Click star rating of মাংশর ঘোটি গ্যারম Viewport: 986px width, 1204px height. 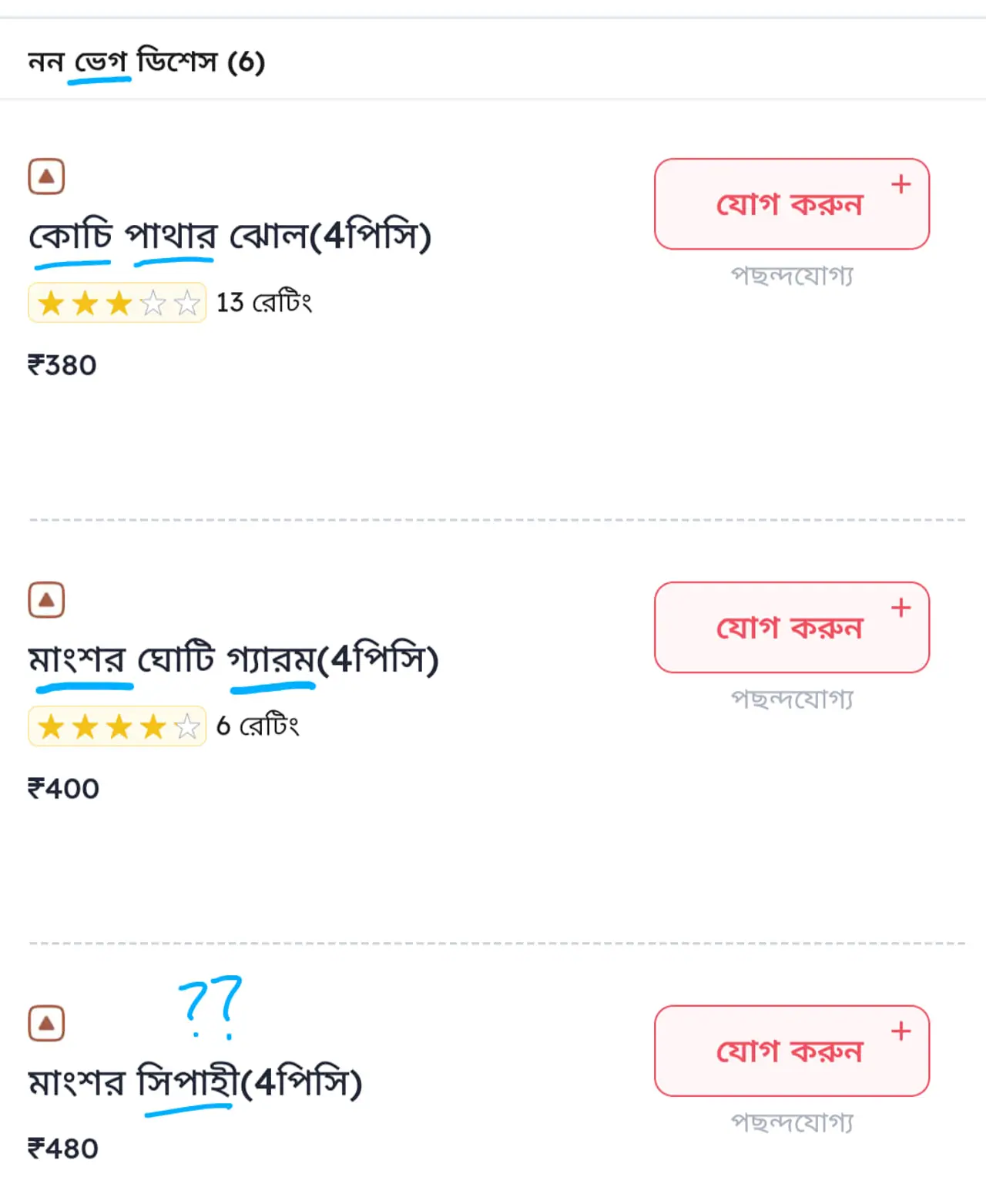click(117, 726)
